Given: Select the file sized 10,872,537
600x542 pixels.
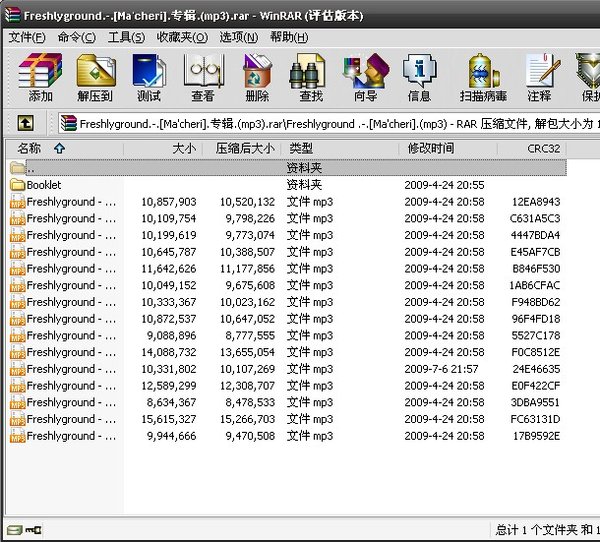Looking at the screenshot, I should pyautogui.click(x=286, y=319).
